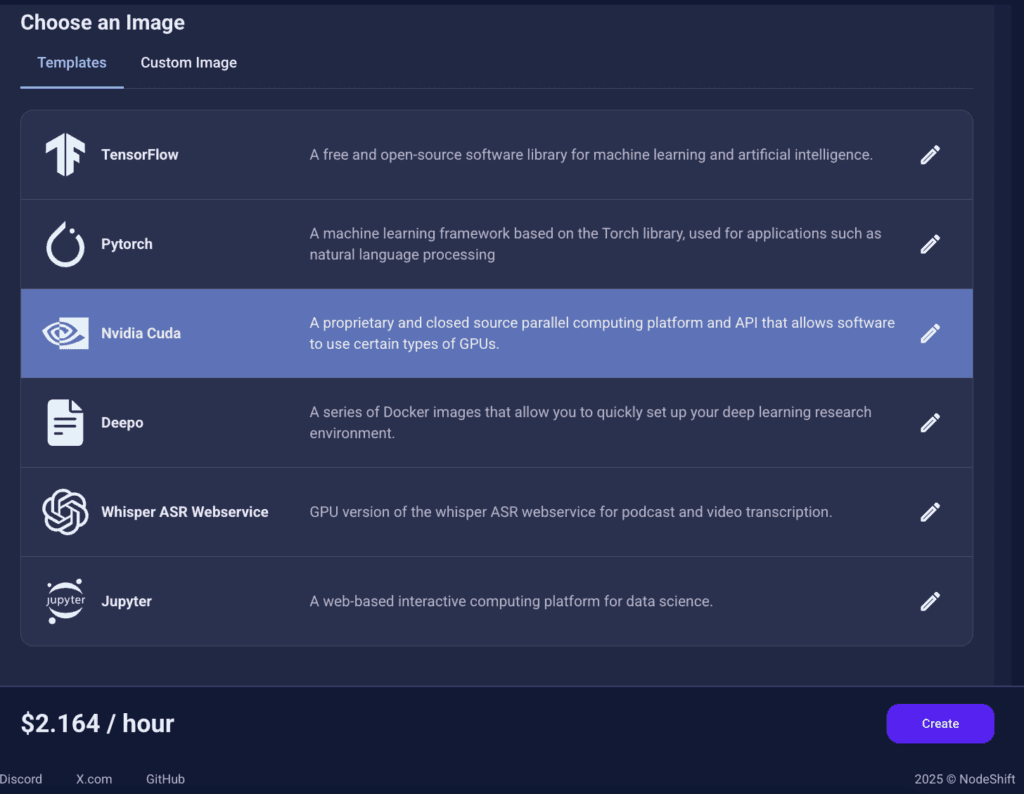Select the Deepo template name
Viewport: 1024px width, 794px height.
122,422
